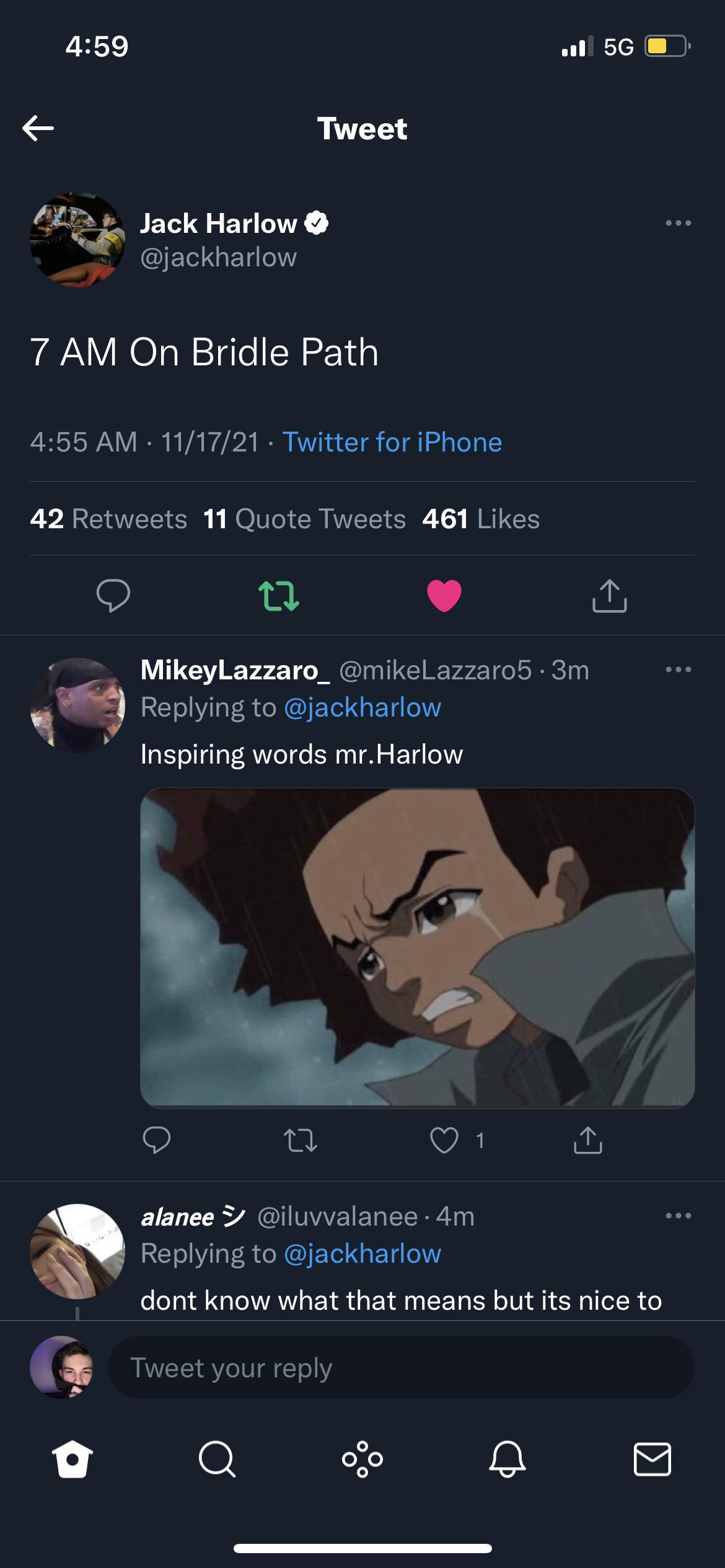View the 42 Retweets list
The height and width of the screenshot is (1568, 725).
pos(108,519)
